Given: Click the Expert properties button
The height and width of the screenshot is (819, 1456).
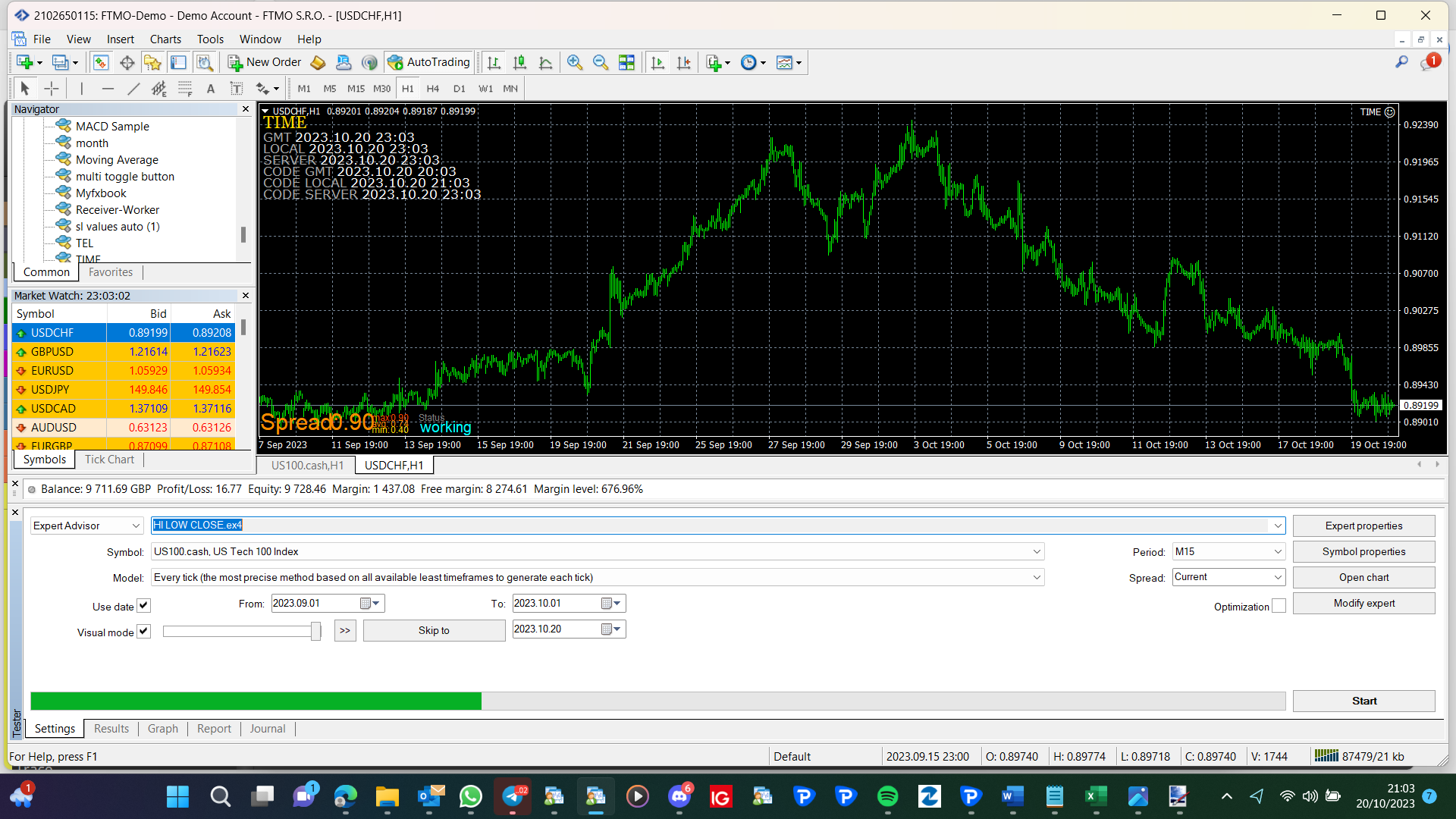Looking at the screenshot, I should point(1363,526).
